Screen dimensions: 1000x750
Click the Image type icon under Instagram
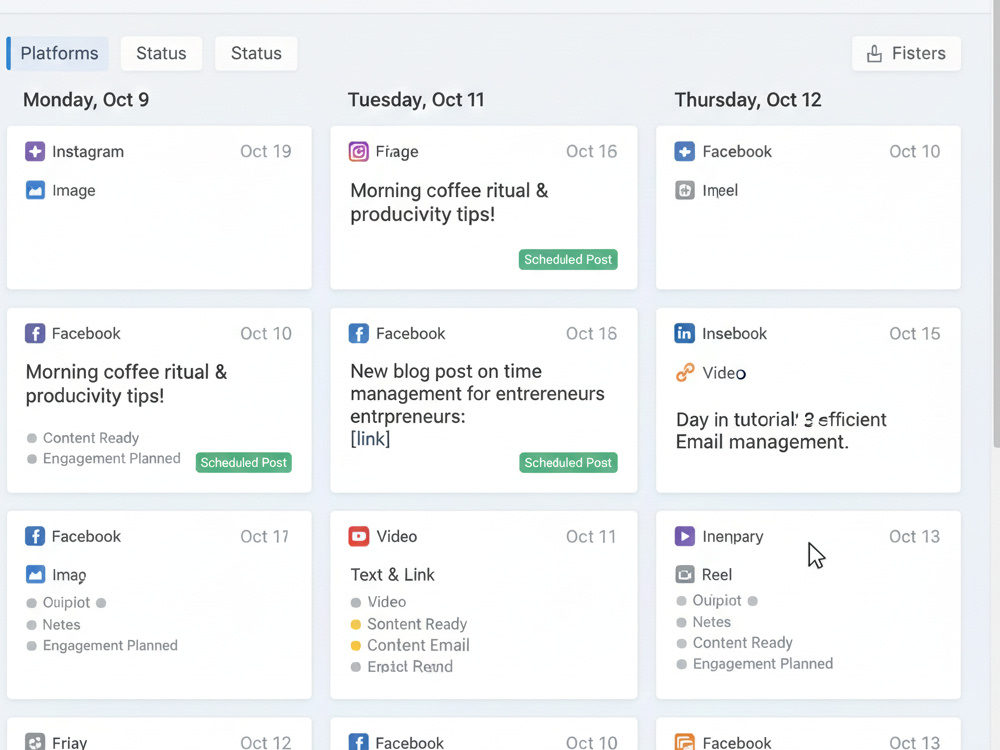click(x=35, y=190)
